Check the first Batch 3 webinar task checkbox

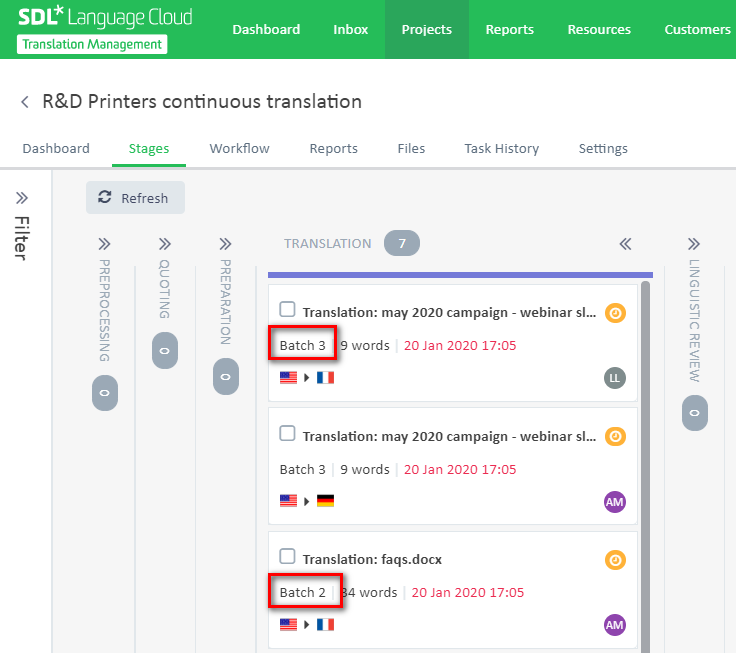pos(287,309)
